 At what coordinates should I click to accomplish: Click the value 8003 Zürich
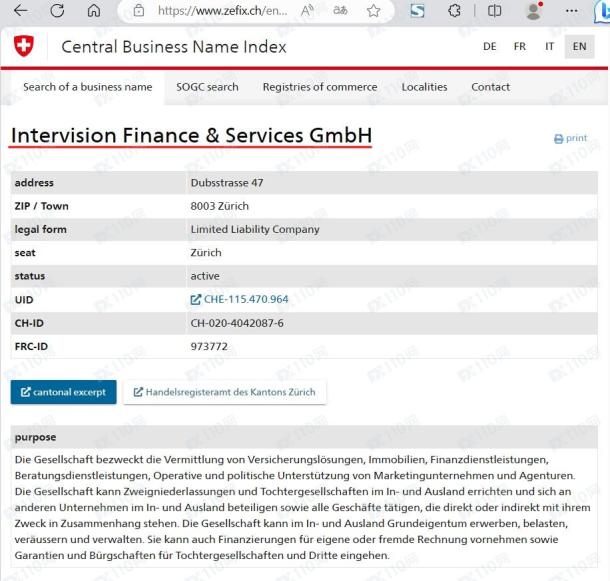[219, 206]
